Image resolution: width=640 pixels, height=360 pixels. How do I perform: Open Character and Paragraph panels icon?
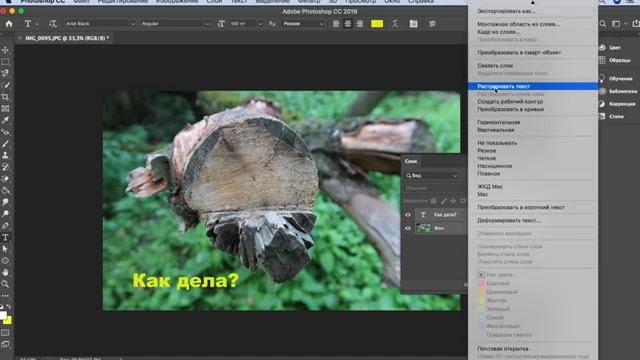pos(413,24)
